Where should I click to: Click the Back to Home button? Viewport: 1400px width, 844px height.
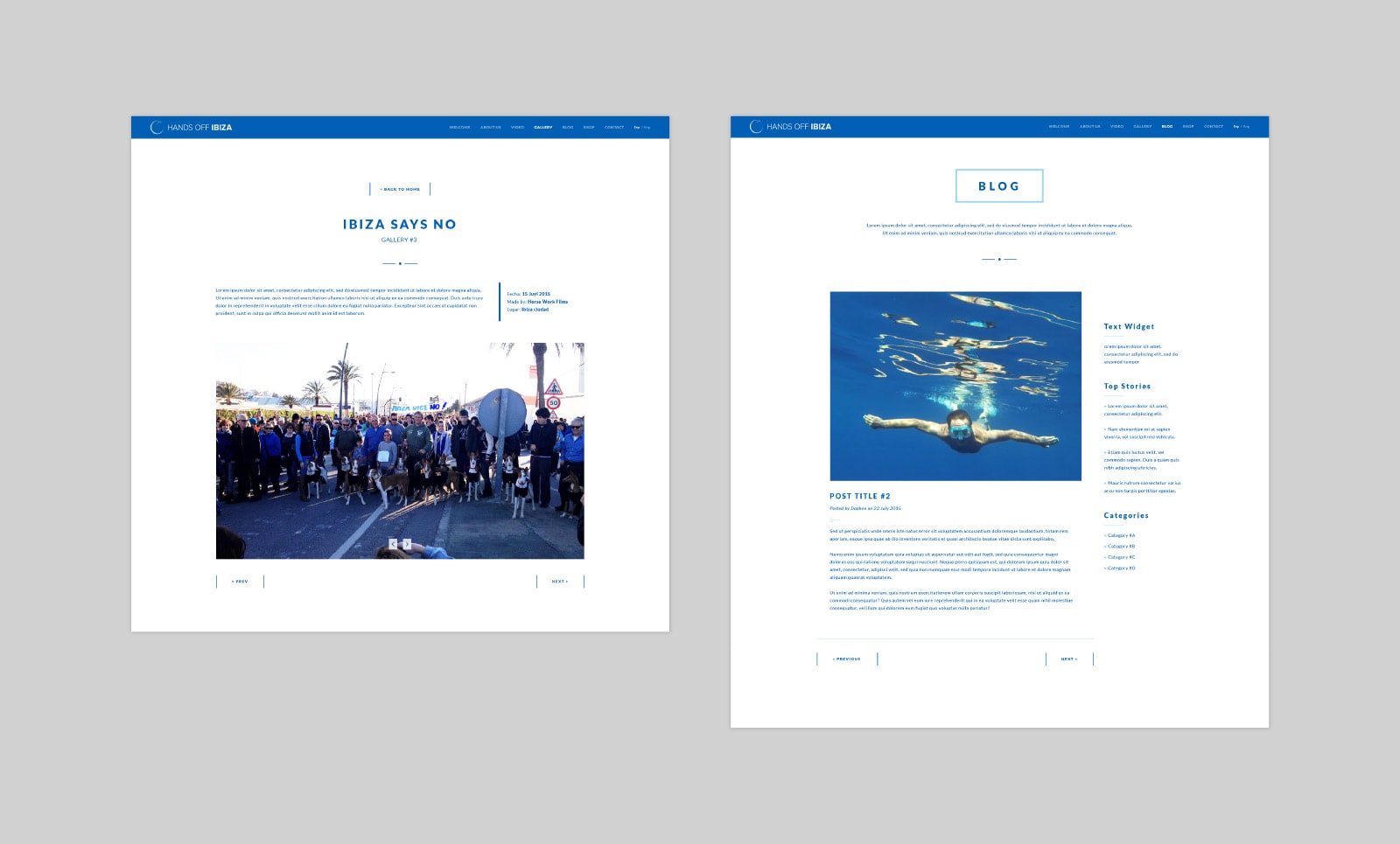pos(400,189)
